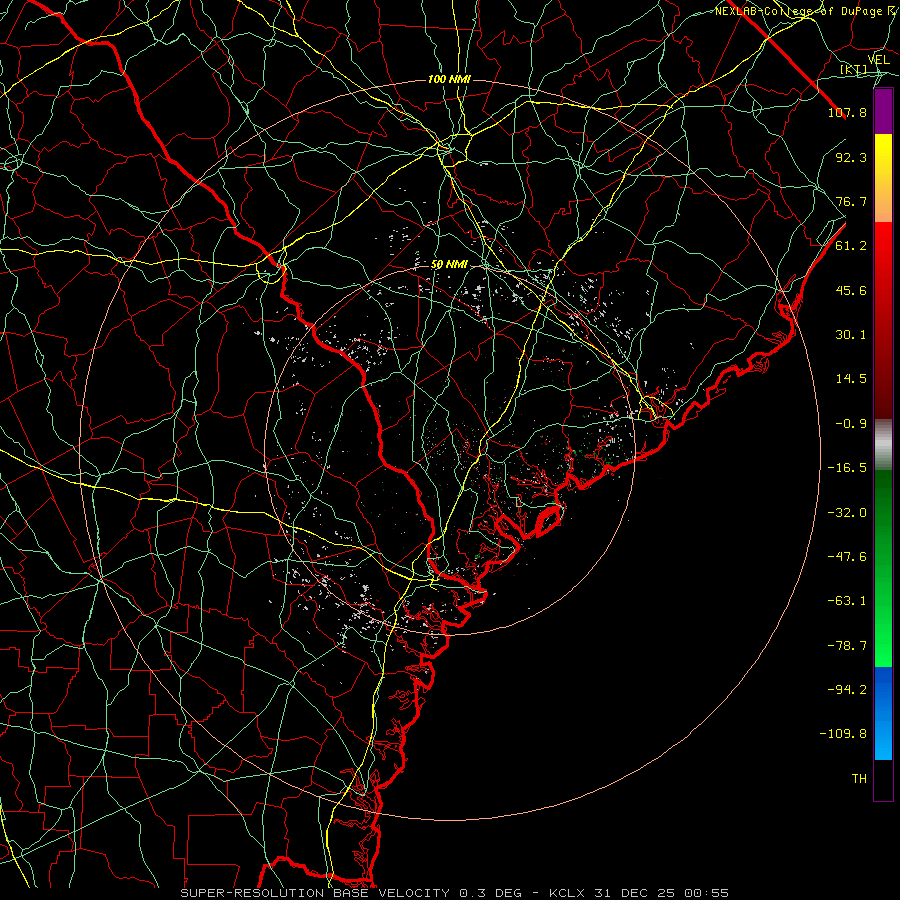Click the red segment of velocity color bar

pyautogui.click(x=883, y=320)
